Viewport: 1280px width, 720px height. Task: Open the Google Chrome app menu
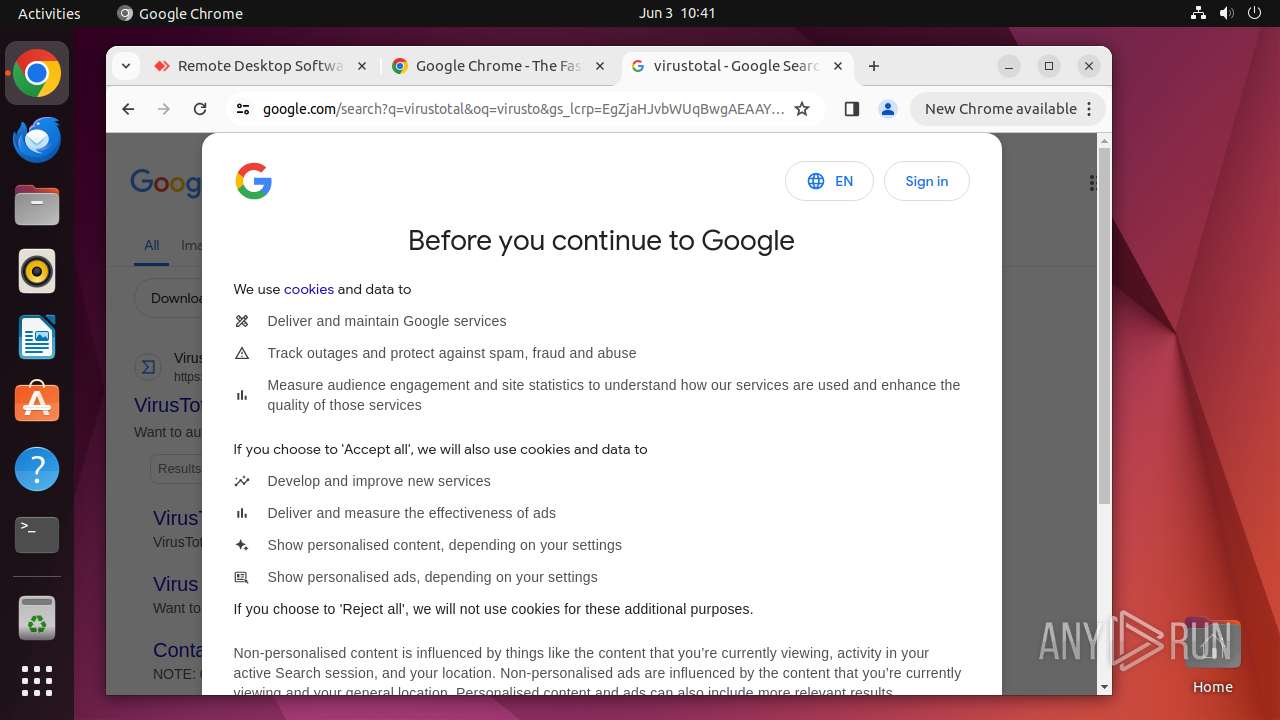point(180,13)
